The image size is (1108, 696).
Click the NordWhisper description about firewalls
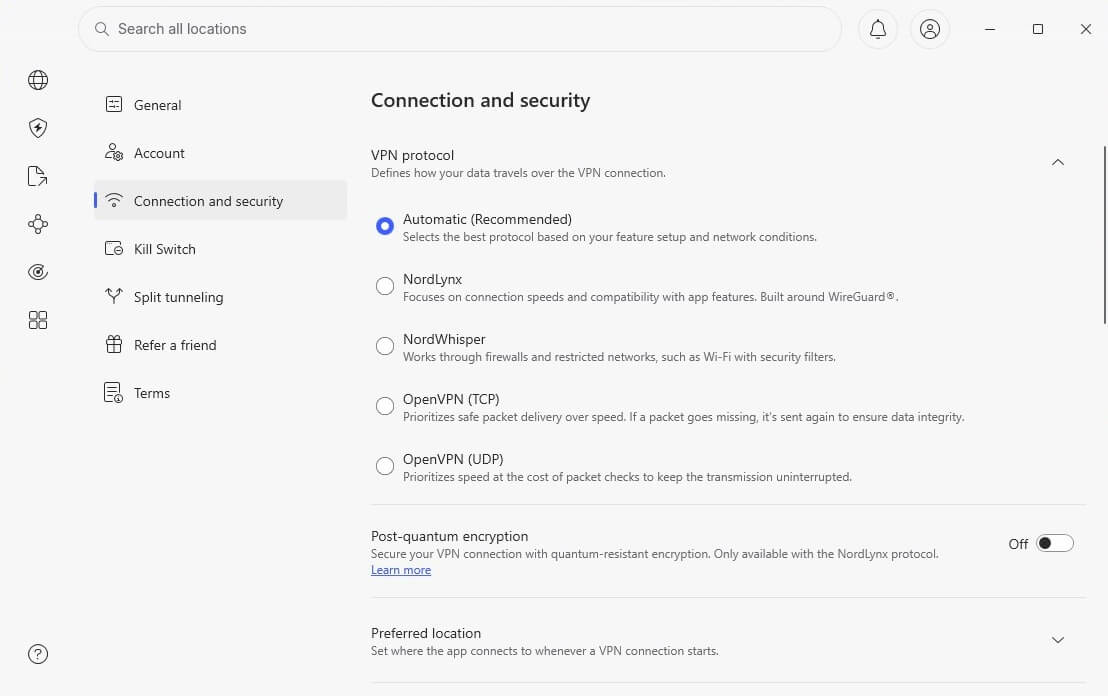coord(619,357)
